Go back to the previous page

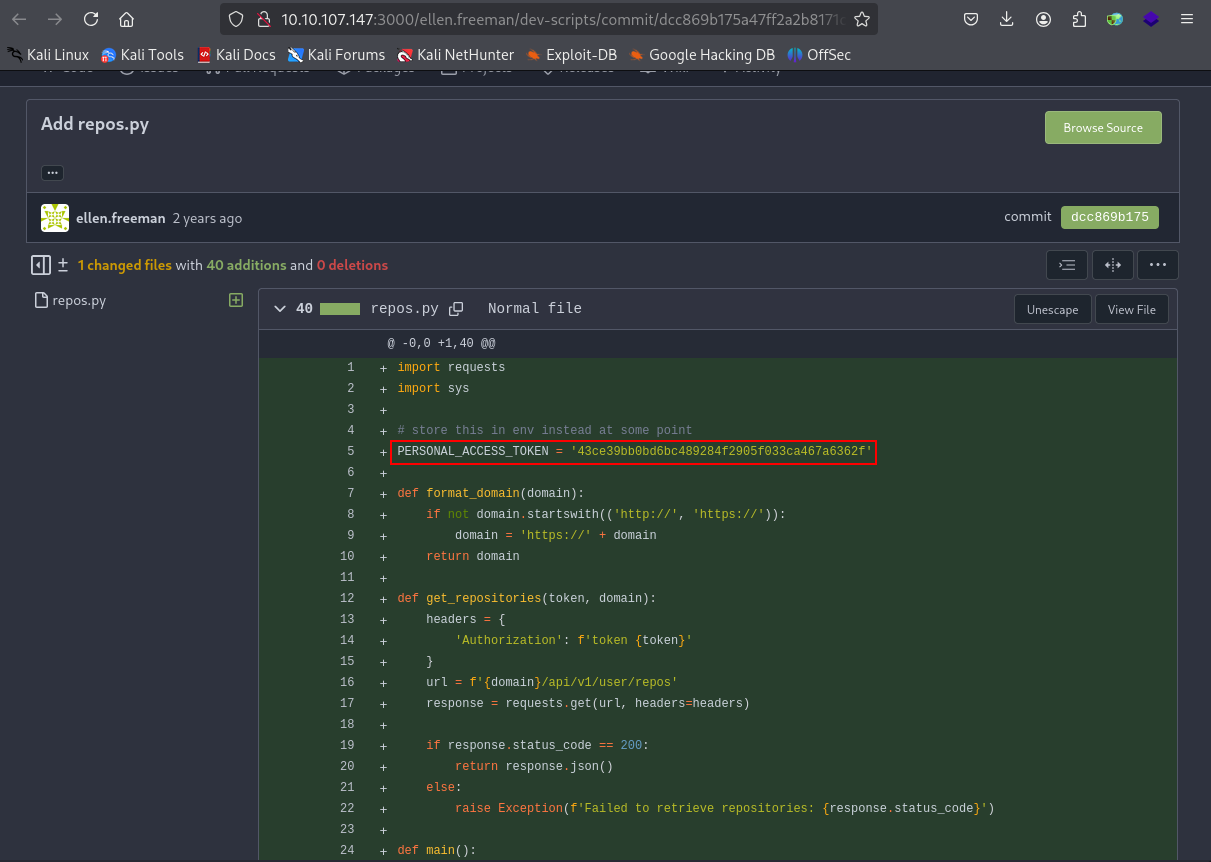point(20,19)
